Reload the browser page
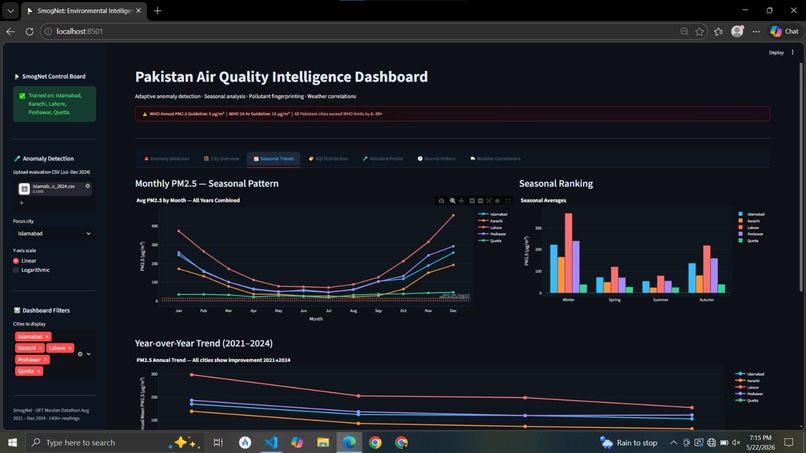 click(x=29, y=31)
